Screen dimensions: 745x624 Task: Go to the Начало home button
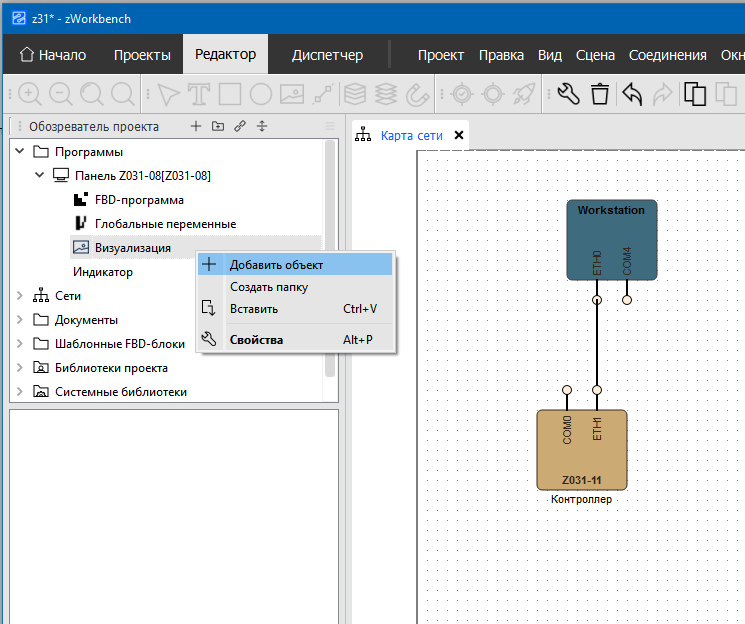coord(53,55)
